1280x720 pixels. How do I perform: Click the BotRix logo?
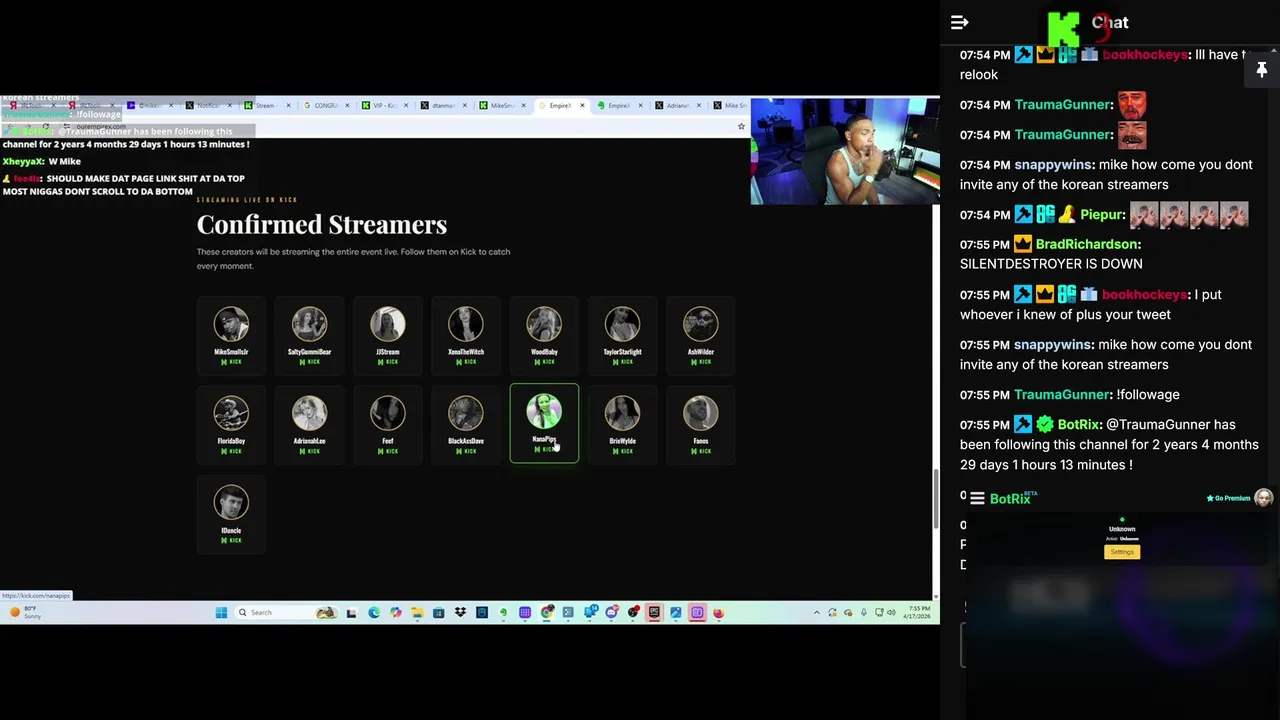(1012, 498)
